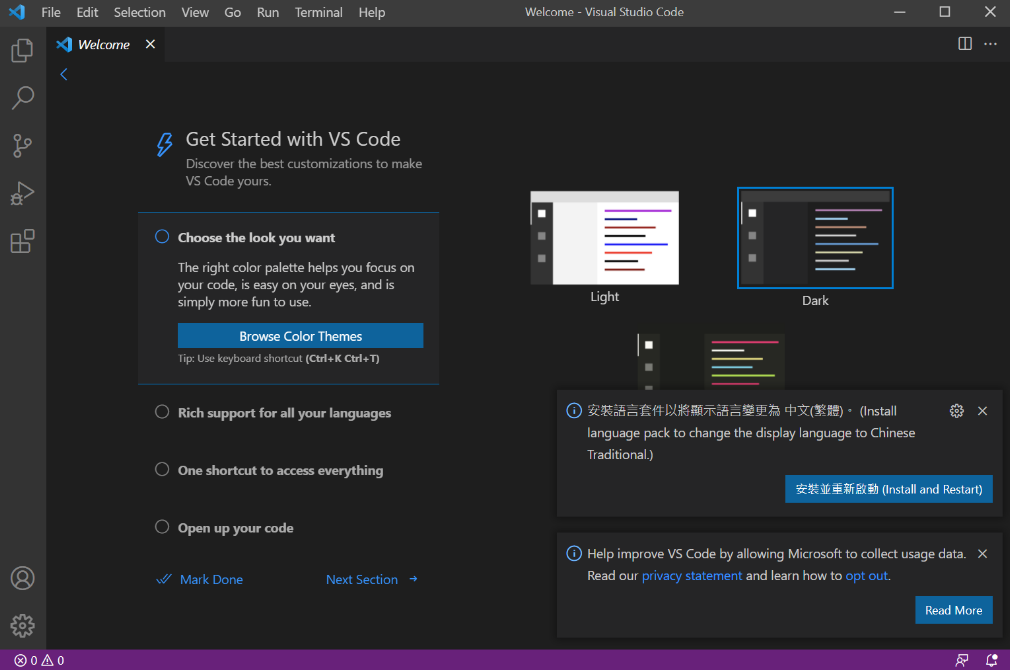The height and width of the screenshot is (670, 1010).
Task: Click the arrow next to Next Section
Action: (x=414, y=579)
